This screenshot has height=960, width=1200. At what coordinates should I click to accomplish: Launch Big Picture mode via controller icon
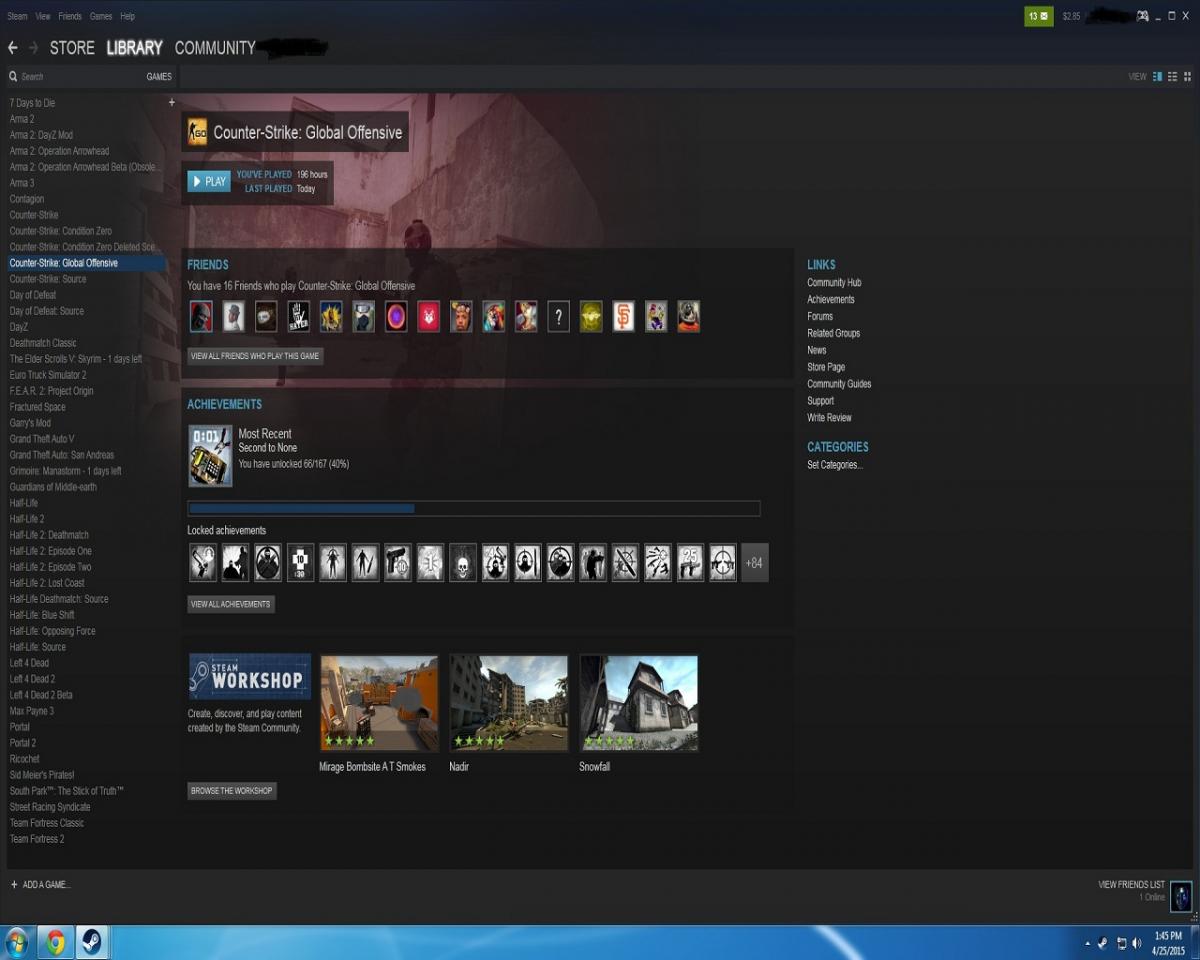tap(1142, 16)
